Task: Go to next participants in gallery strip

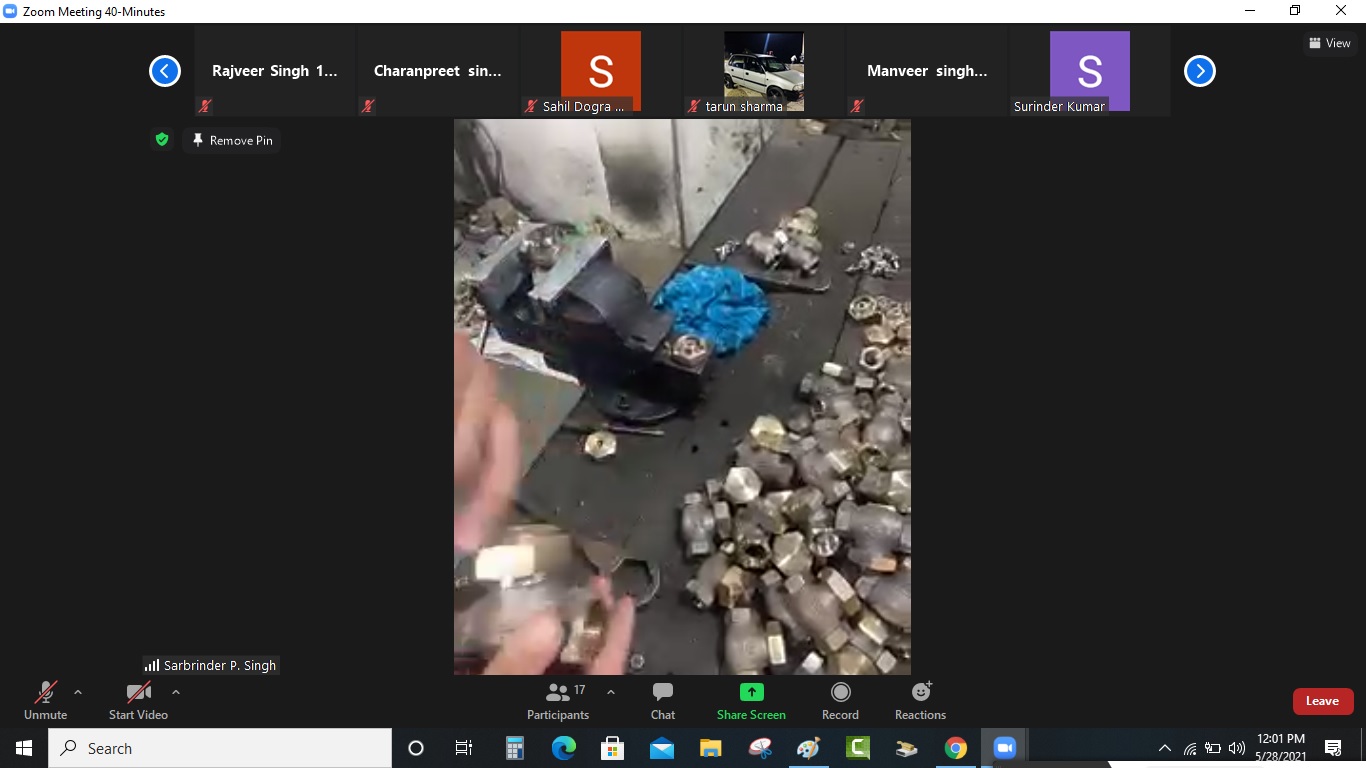Action: click(x=1200, y=71)
